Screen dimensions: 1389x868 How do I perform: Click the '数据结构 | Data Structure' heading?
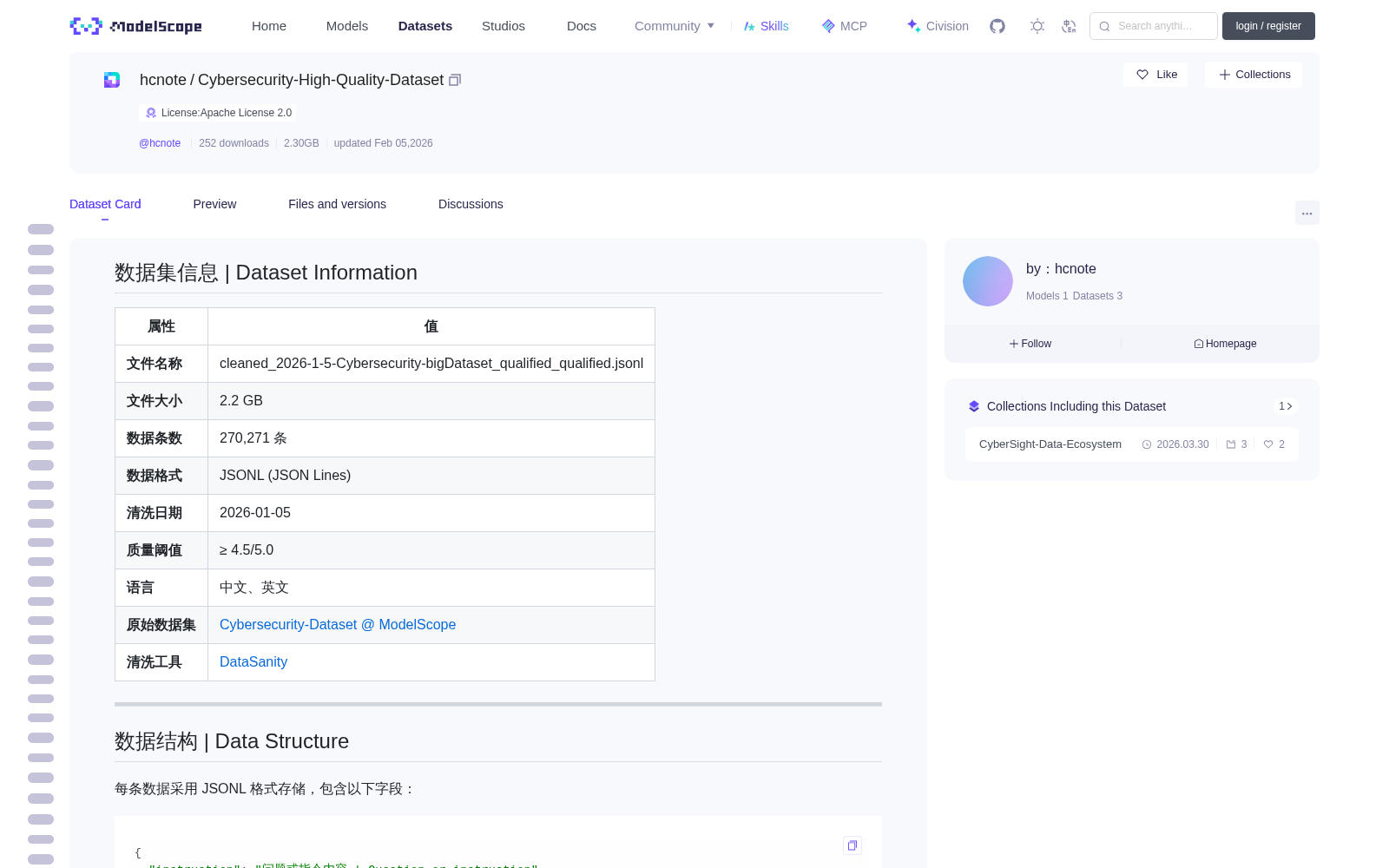tap(232, 741)
